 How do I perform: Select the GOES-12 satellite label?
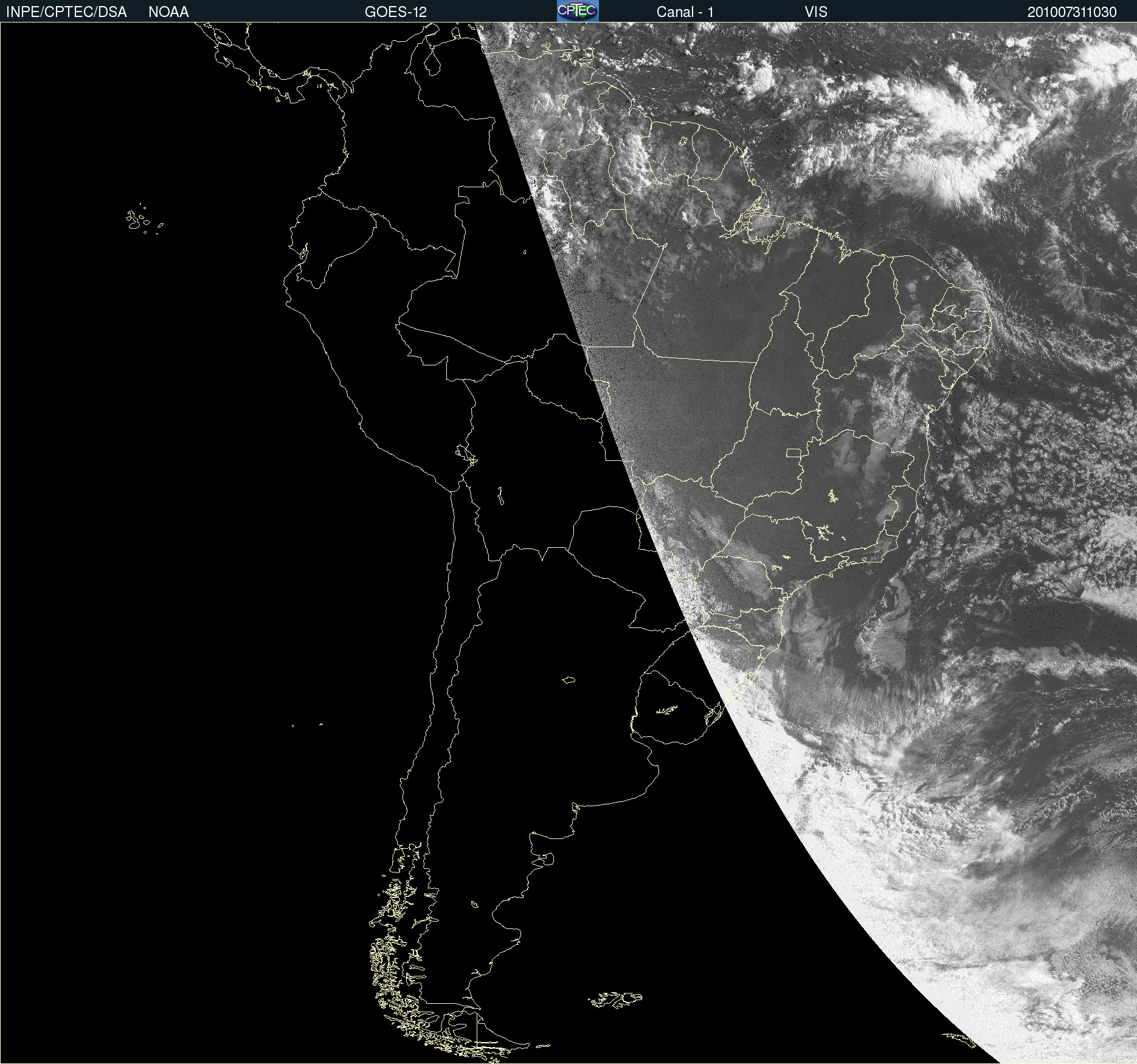(396, 12)
